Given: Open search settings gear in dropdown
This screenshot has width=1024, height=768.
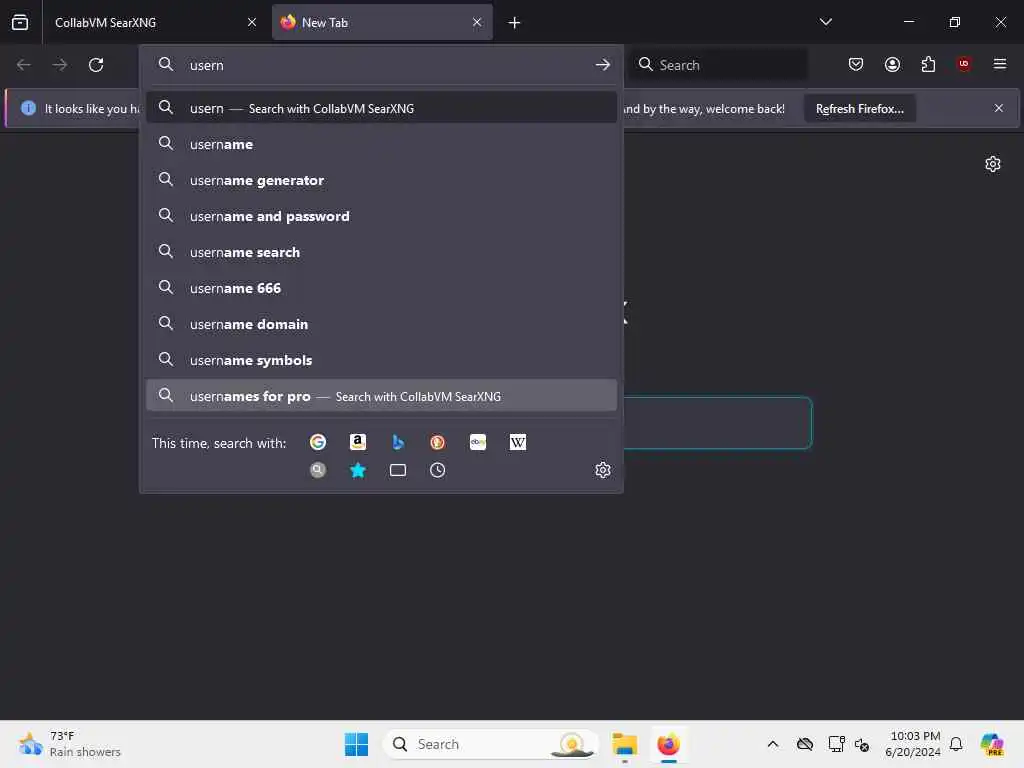Looking at the screenshot, I should 603,470.
